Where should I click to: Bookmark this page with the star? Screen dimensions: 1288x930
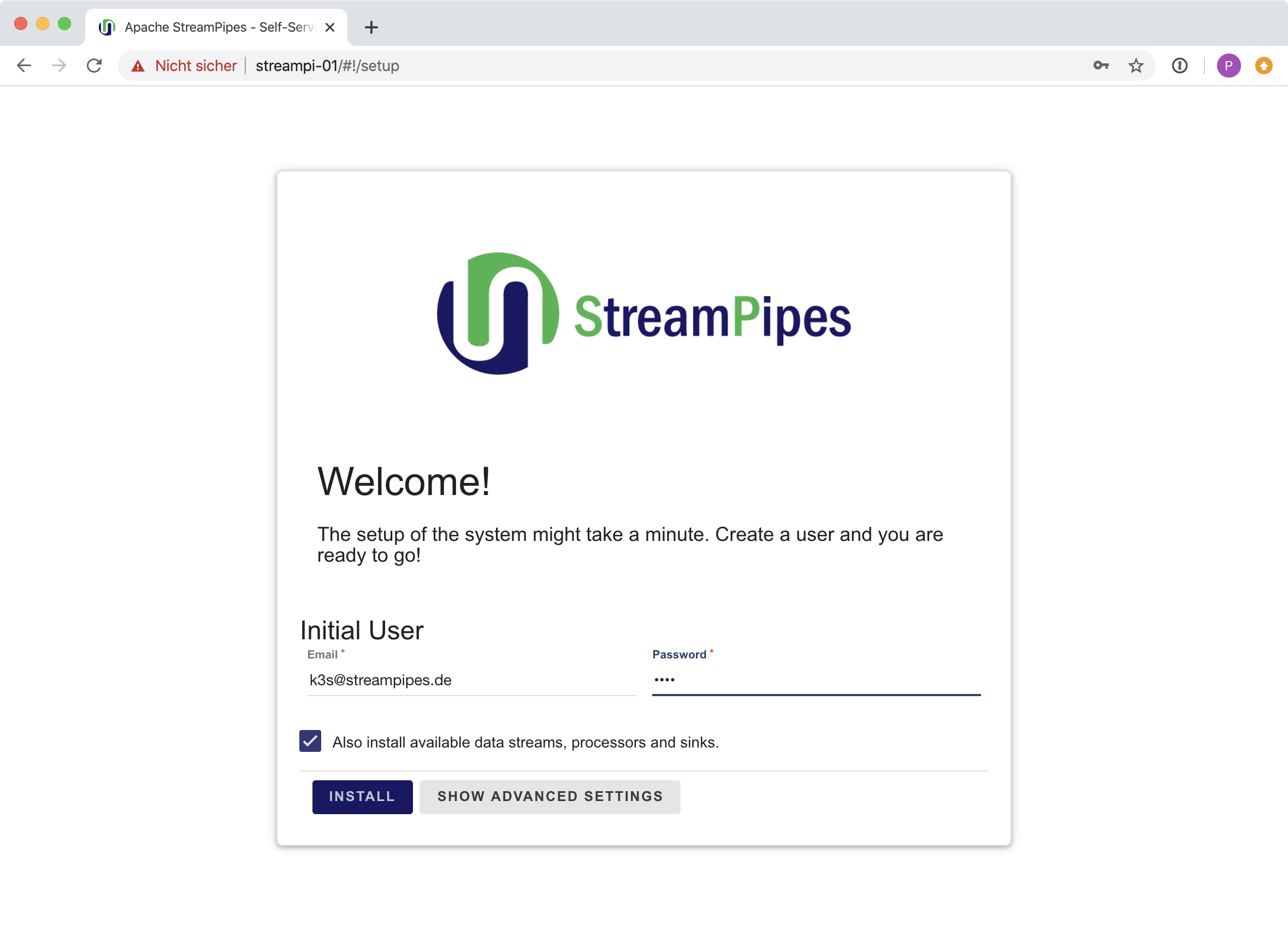pos(1136,66)
